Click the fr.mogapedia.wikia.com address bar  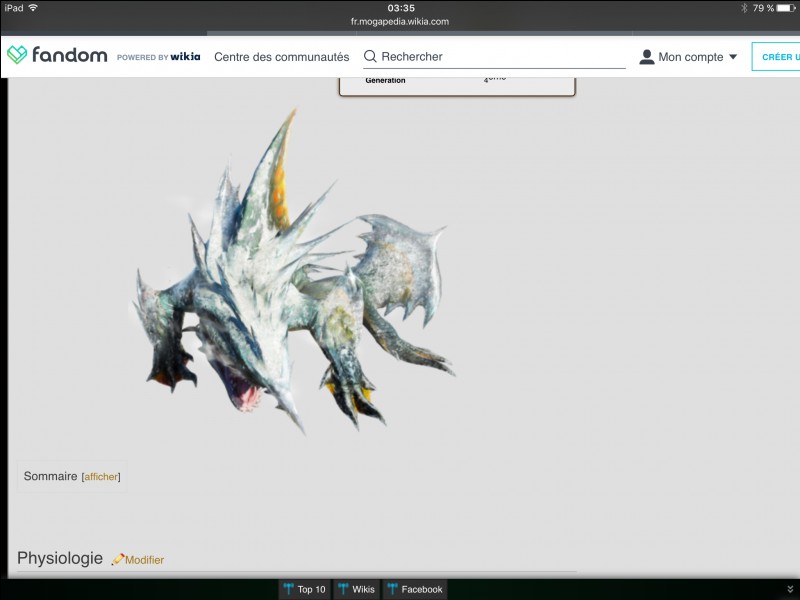click(x=400, y=21)
